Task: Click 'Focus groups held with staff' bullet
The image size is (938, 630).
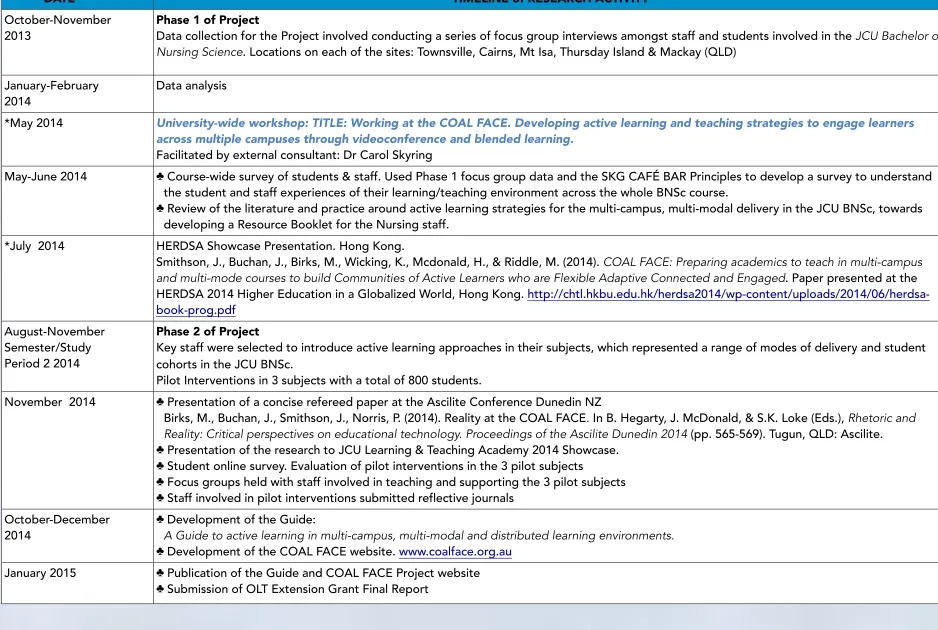Action: click(x=391, y=482)
